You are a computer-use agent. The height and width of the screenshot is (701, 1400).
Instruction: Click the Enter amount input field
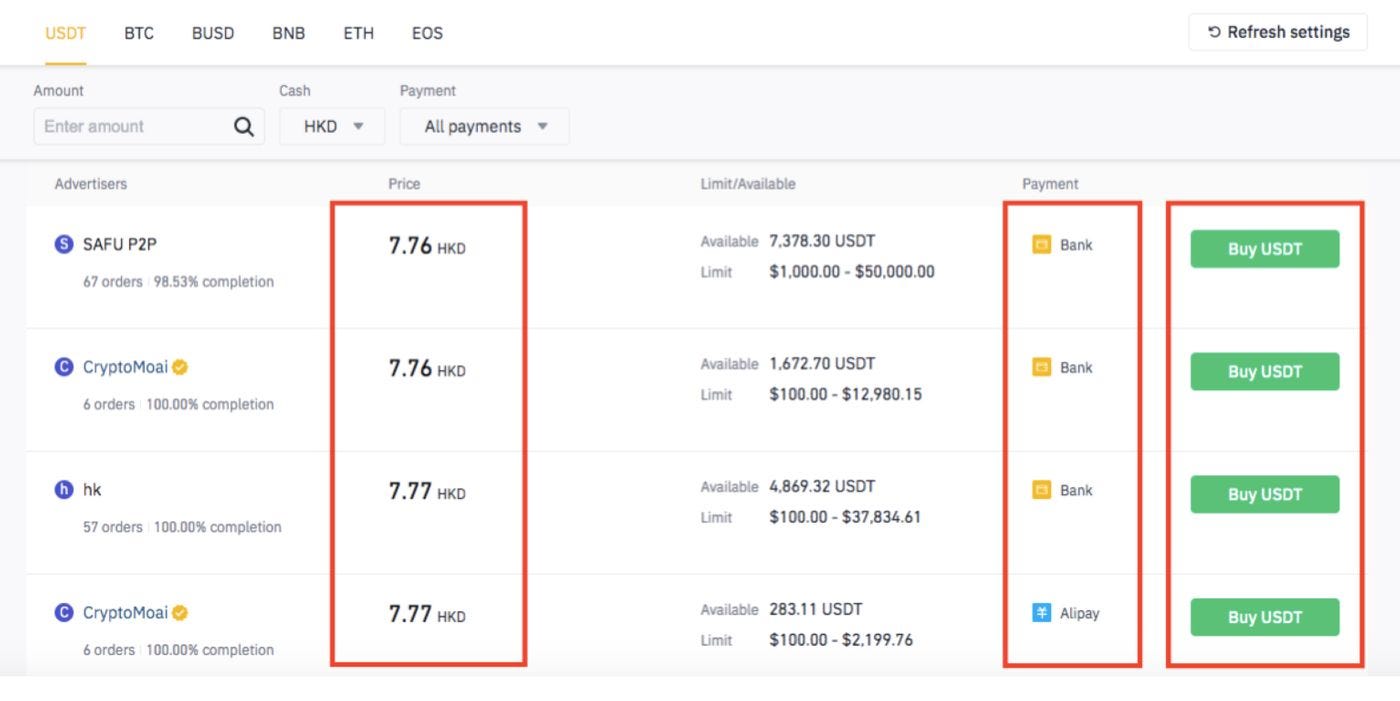pyautogui.click(x=130, y=126)
